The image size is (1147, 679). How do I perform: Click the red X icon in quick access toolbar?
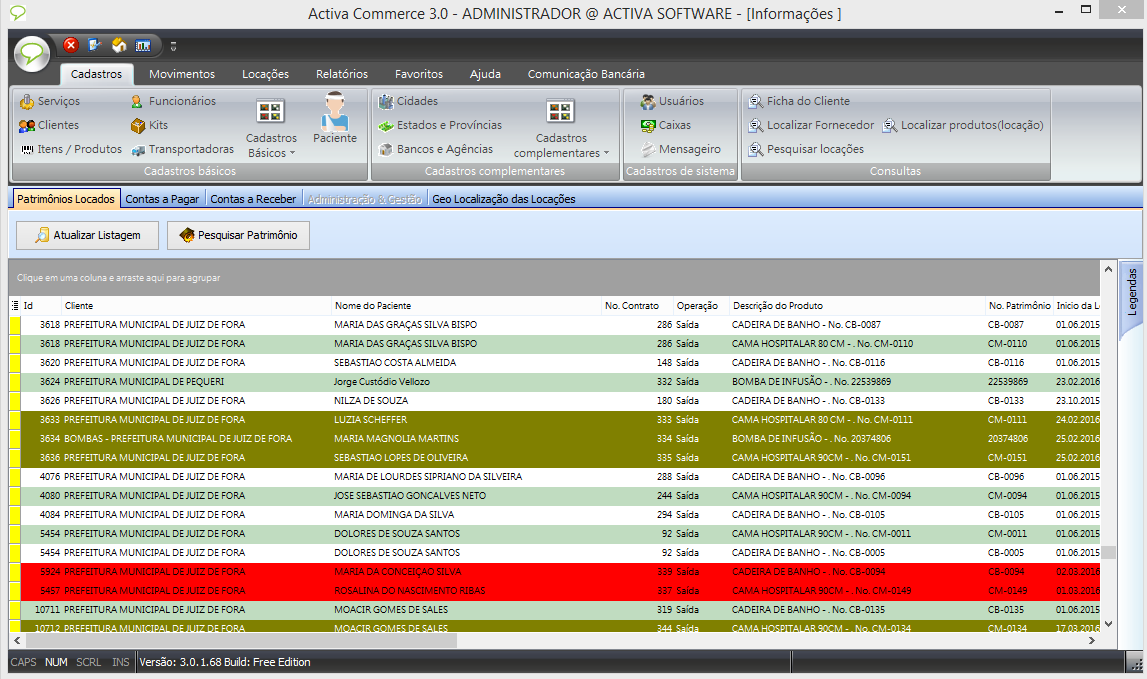pos(71,45)
